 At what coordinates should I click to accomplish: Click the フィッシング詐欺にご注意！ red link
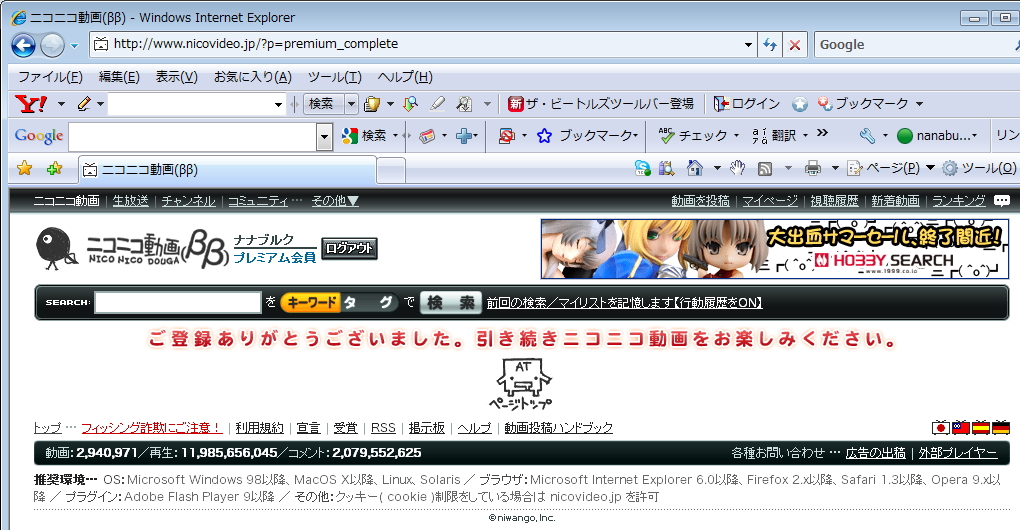tap(152, 428)
